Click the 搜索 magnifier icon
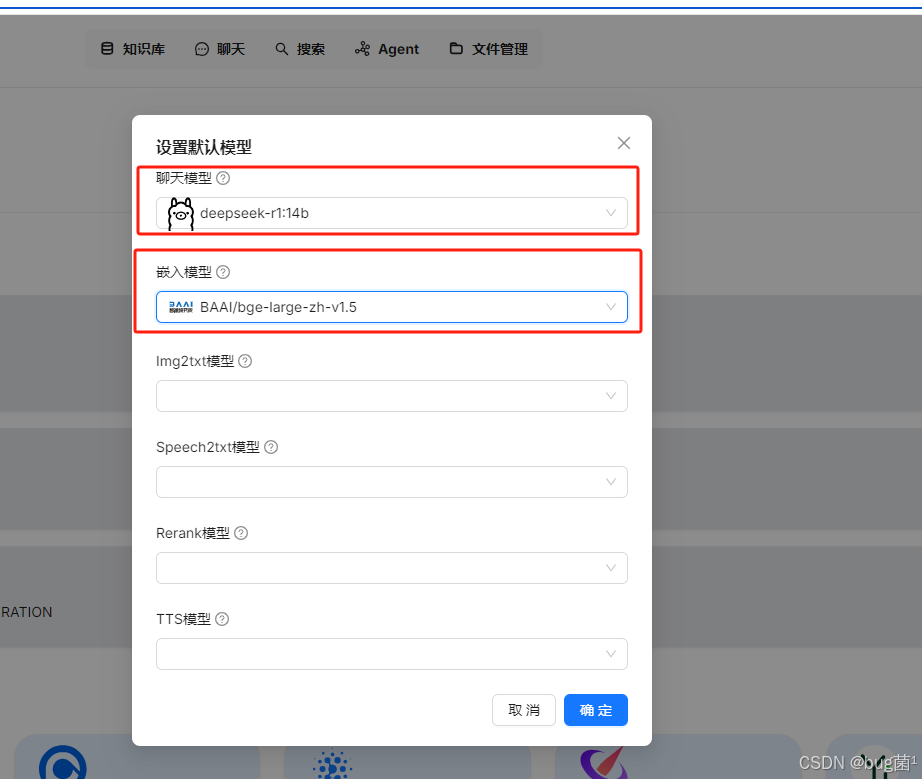The height and width of the screenshot is (779, 922). [282, 49]
